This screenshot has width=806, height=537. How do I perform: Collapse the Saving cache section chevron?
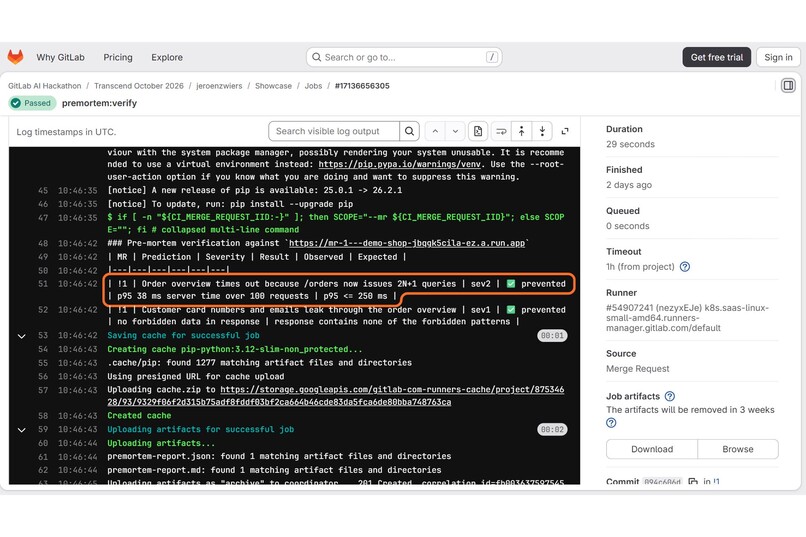(x=22, y=336)
